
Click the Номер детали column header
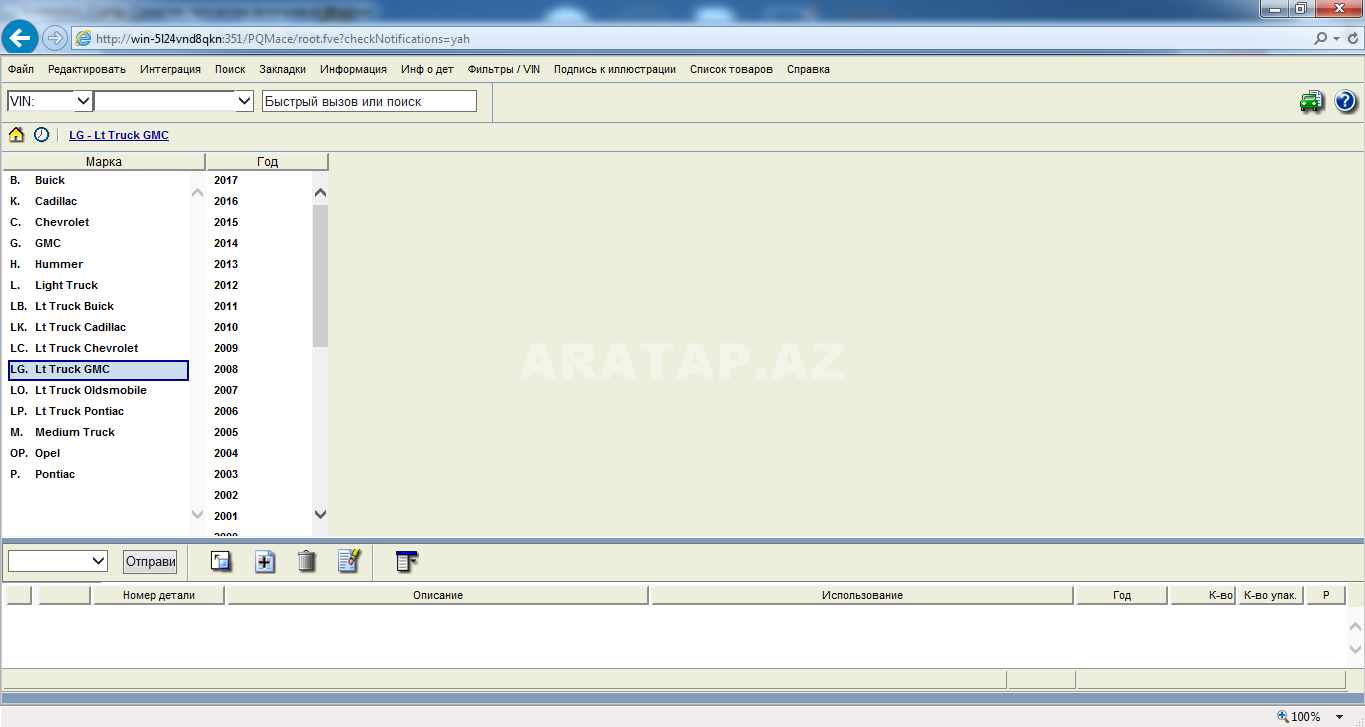(x=159, y=595)
